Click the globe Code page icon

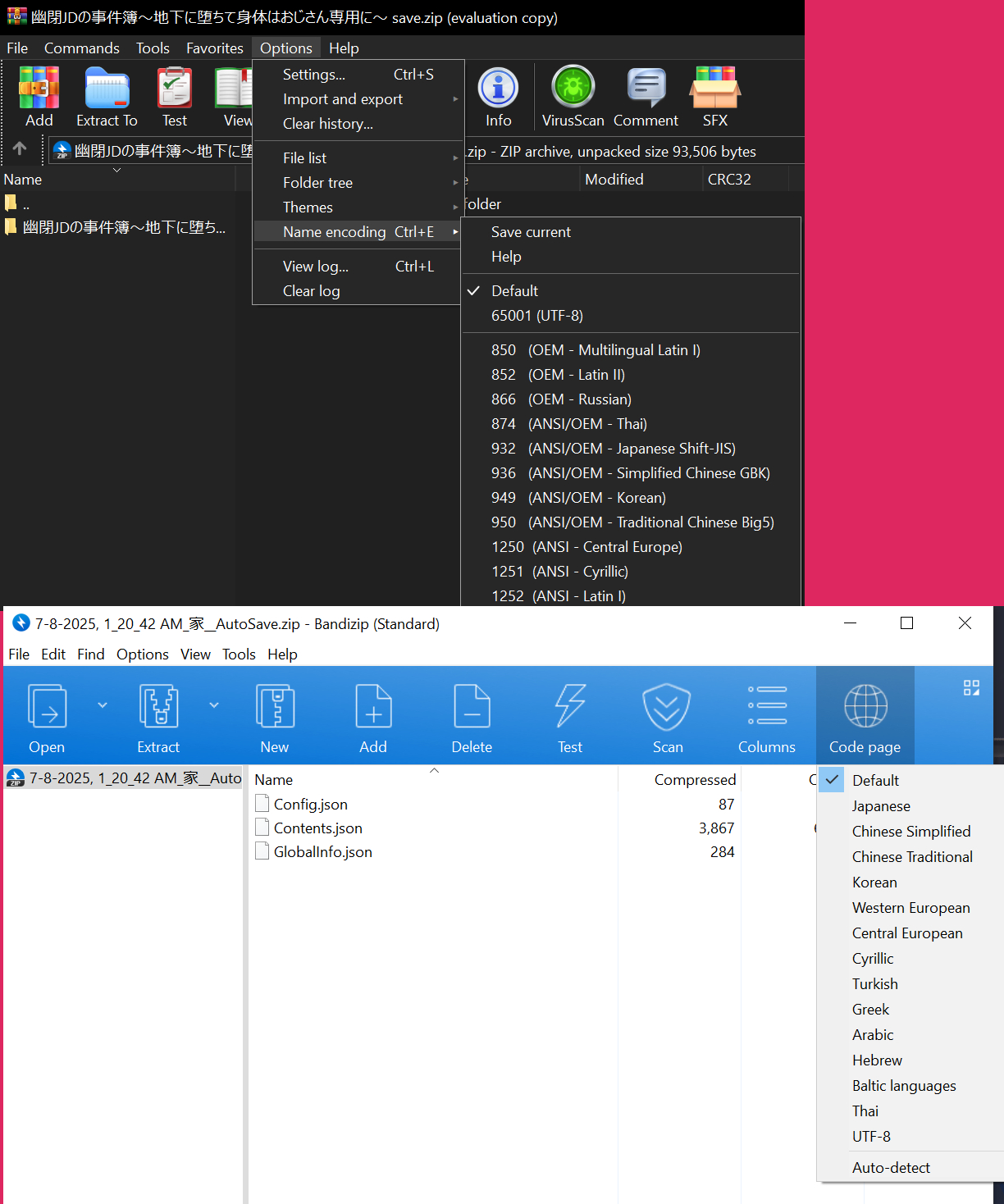click(x=865, y=706)
